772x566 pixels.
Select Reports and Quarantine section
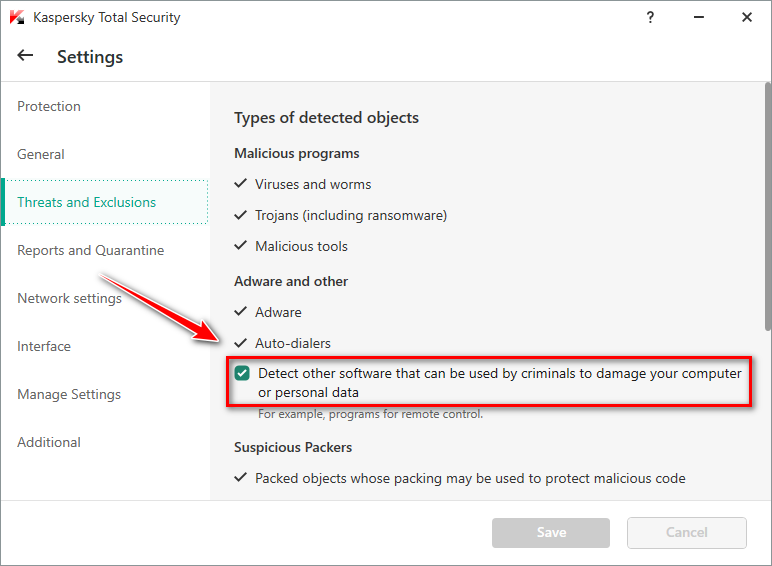[x=90, y=250]
